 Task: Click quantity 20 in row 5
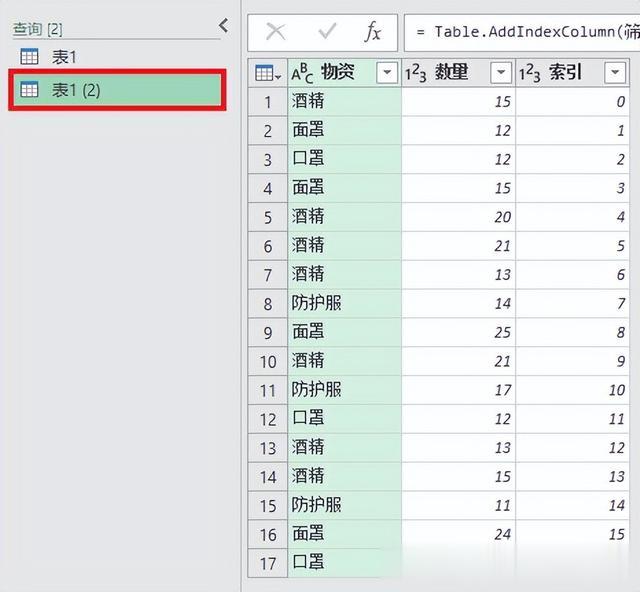[x=459, y=217]
